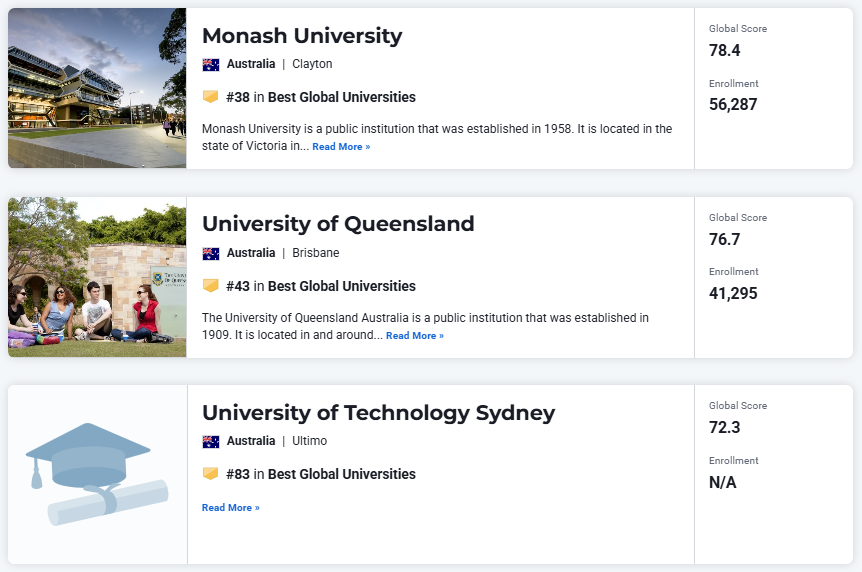Click Read More for Monash University
862x572 pixels.
click(341, 147)
